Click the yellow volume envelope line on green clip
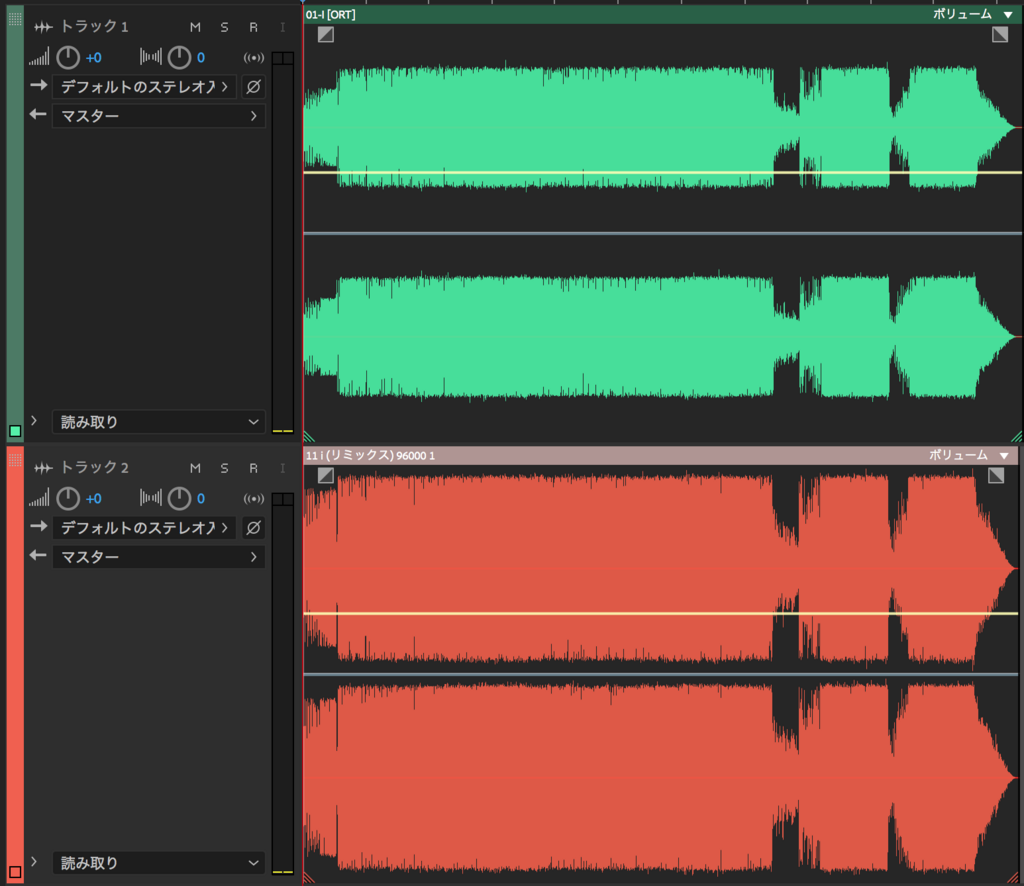This screenshot has height=886, width=1024. tap(662, 172)
